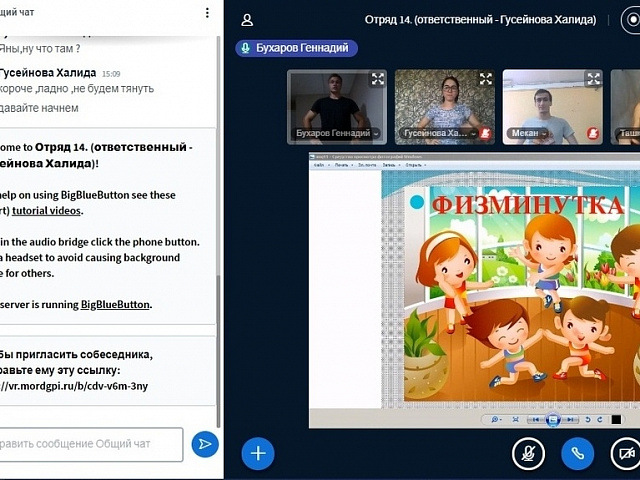Rotate image counterclockwise in photo viewer
The width and height of the screenshot is (640, 480).
point(588,419)
